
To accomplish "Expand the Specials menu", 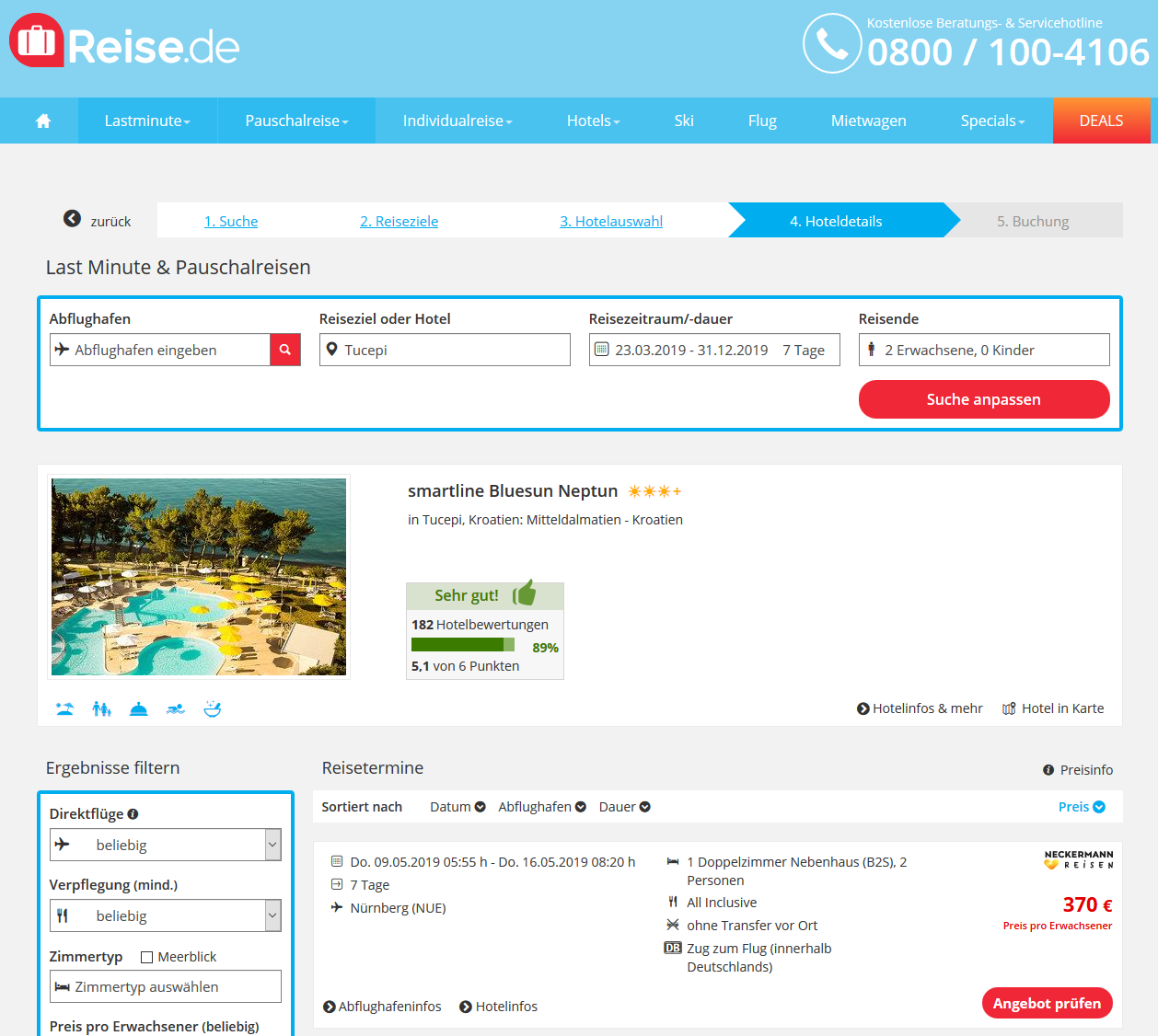I will pos(992,121).
